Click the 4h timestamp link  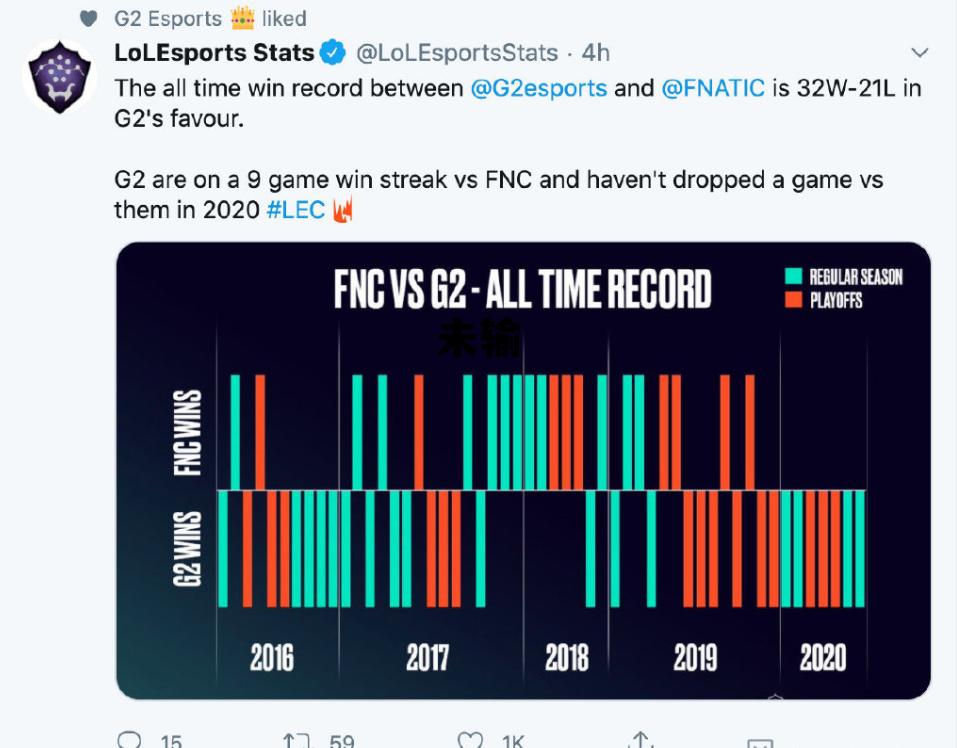tap(596, 52)
